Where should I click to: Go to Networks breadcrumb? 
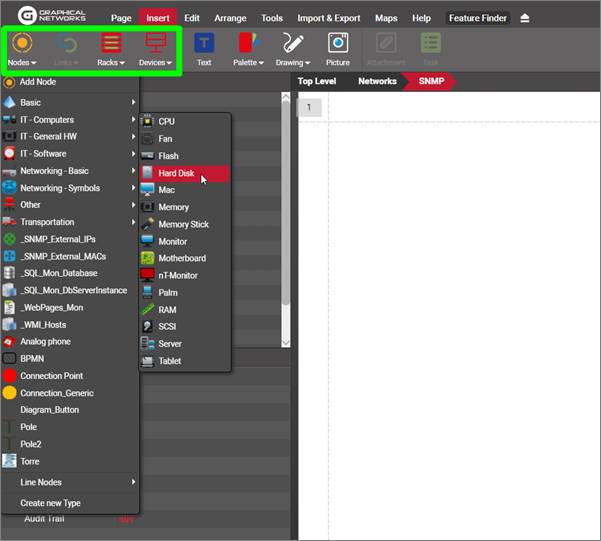[x=377, y=81]
